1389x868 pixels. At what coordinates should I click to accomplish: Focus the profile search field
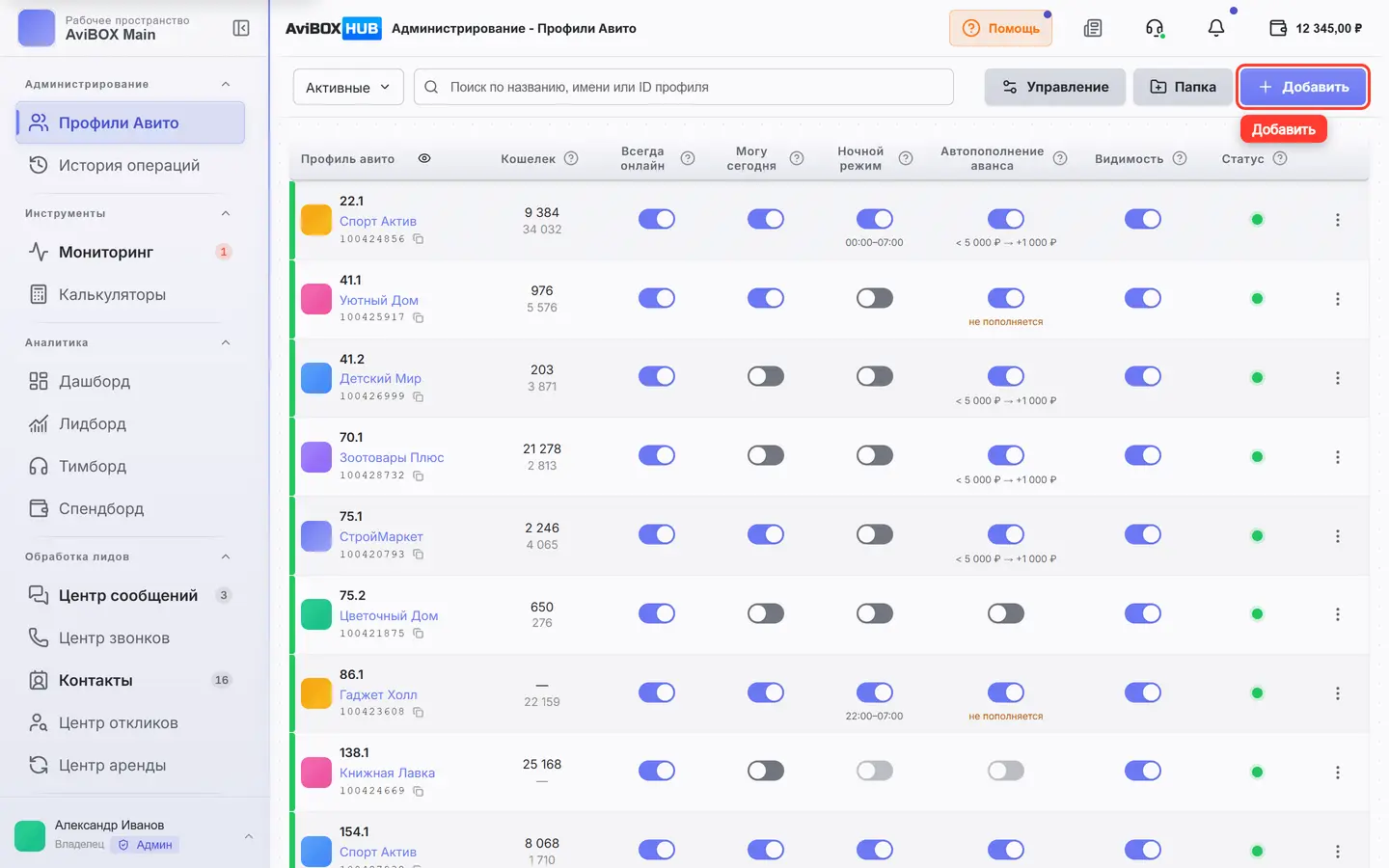[x=684, y=87]
